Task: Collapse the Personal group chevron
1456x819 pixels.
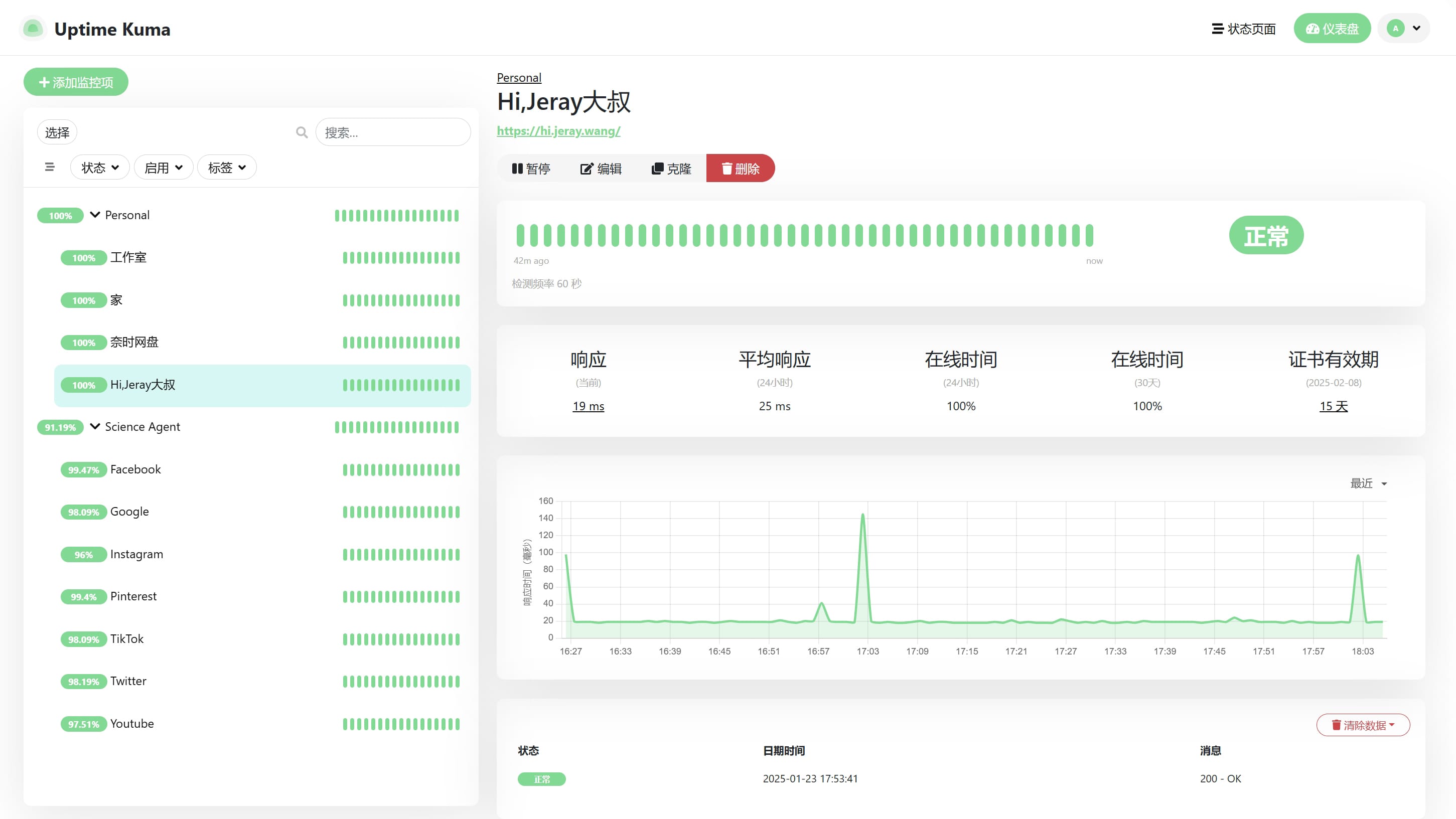Action: [95, 215]
